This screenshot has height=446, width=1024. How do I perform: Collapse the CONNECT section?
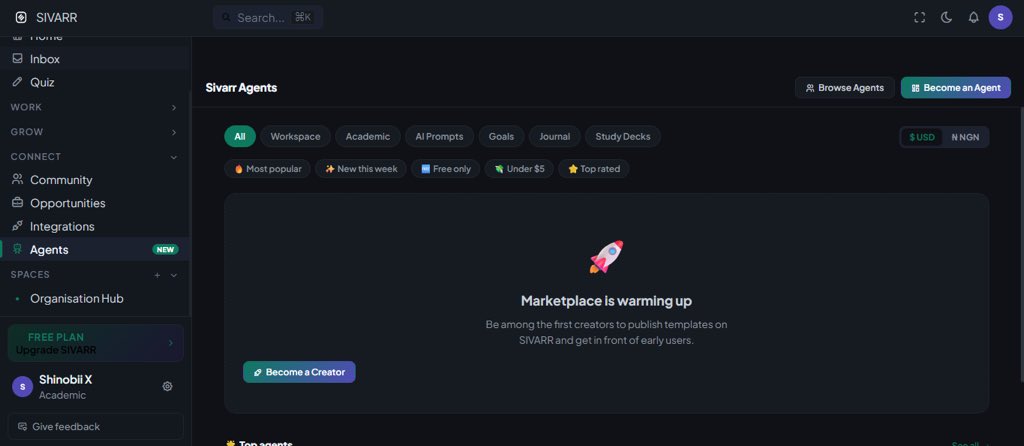tap(95, 157)
